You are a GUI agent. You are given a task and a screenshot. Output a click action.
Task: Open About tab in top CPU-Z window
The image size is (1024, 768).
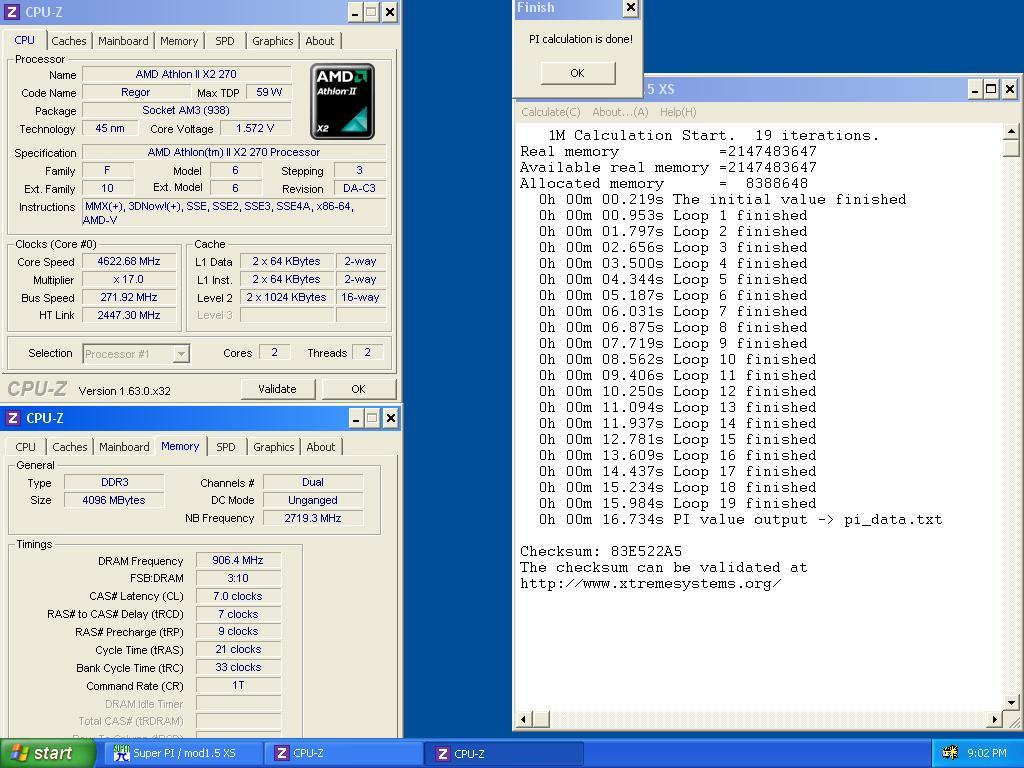pyautogui.click(x=319, y=41)
